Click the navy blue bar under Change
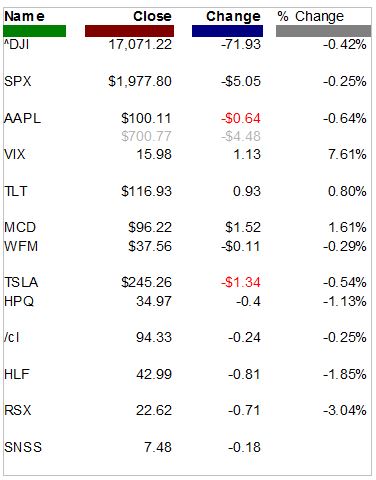Viewport: 376px width, 480px height. (227, 31)
